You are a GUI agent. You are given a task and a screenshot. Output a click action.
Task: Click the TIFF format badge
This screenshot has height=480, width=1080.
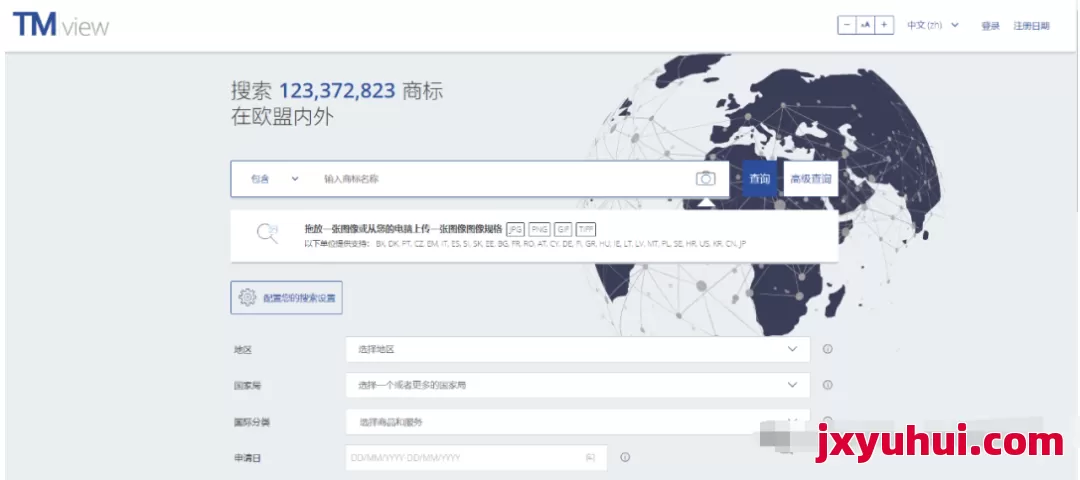[x=586, y=229]
